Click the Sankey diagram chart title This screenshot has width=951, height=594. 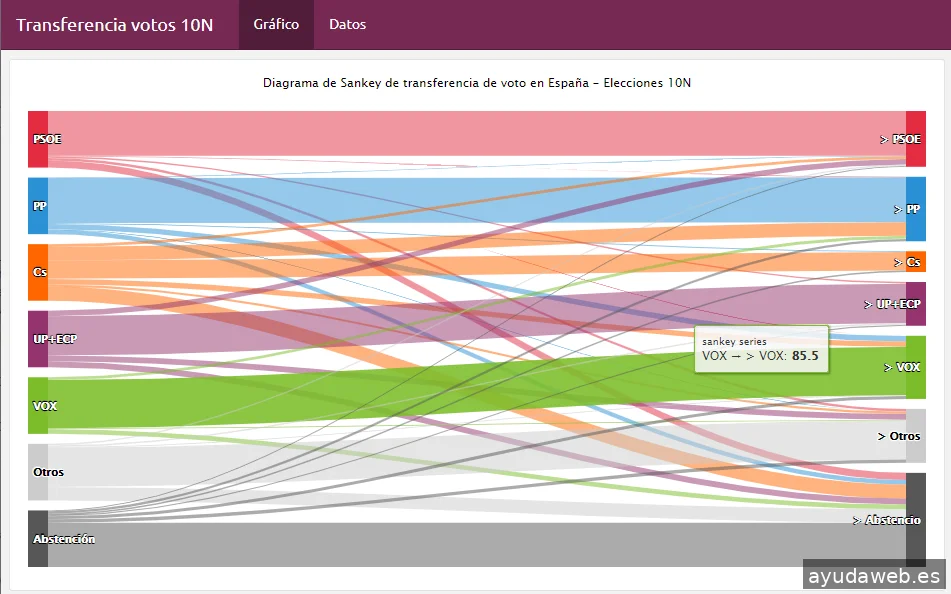pos(477,83)
